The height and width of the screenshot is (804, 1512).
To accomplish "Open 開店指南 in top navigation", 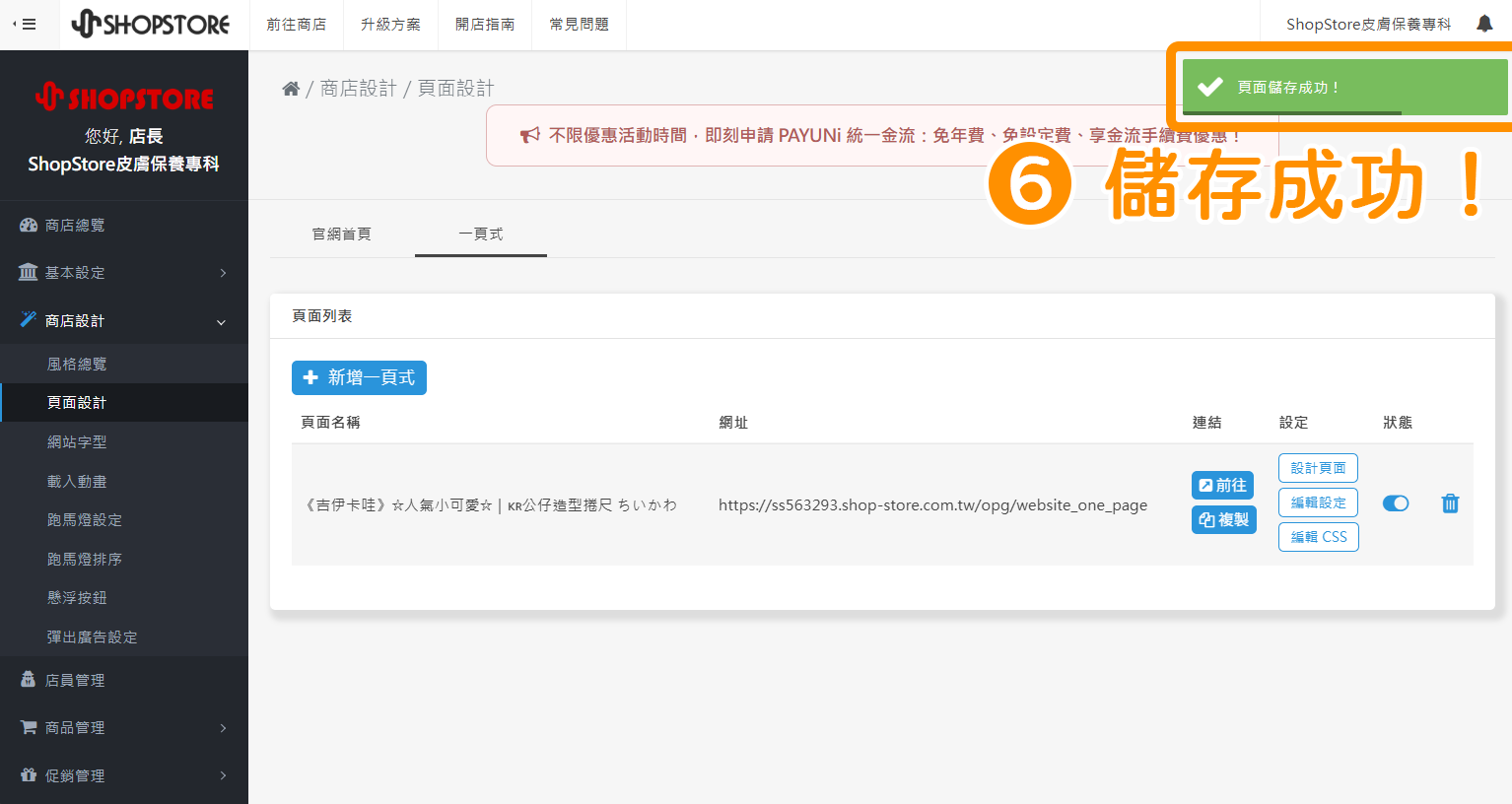I will 485,25.
